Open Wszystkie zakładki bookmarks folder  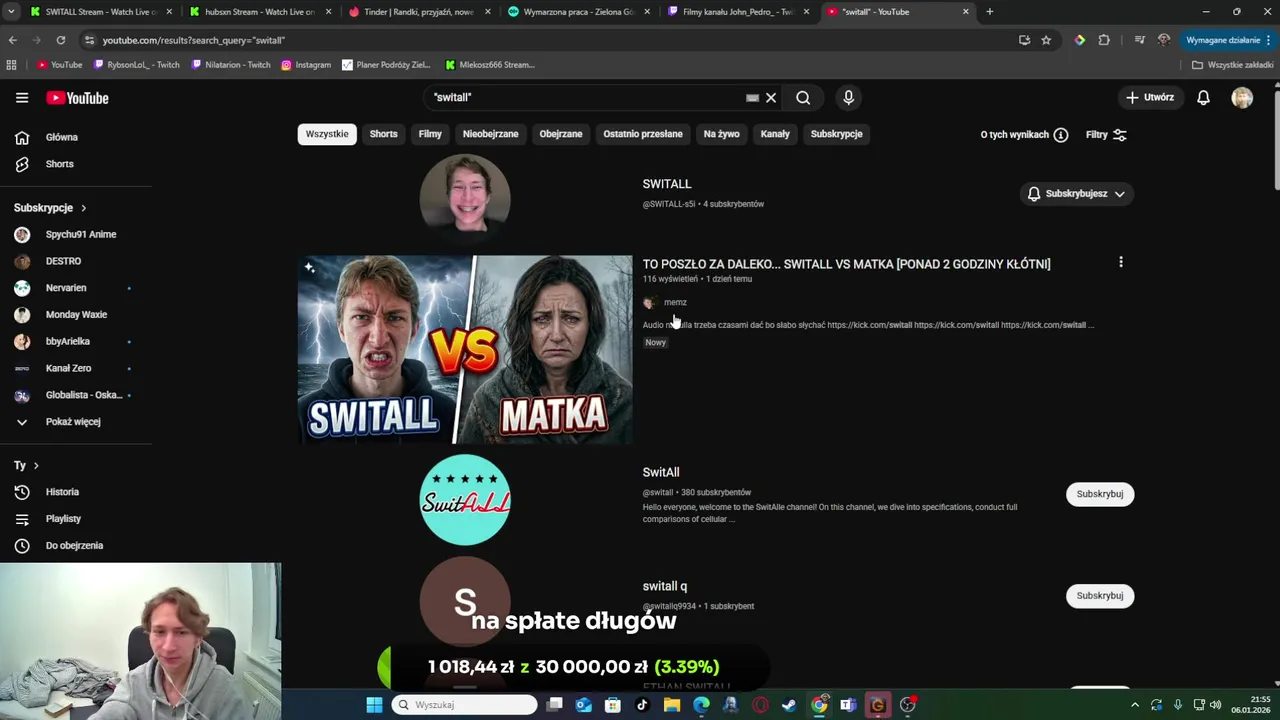[x=1233, y=65]
